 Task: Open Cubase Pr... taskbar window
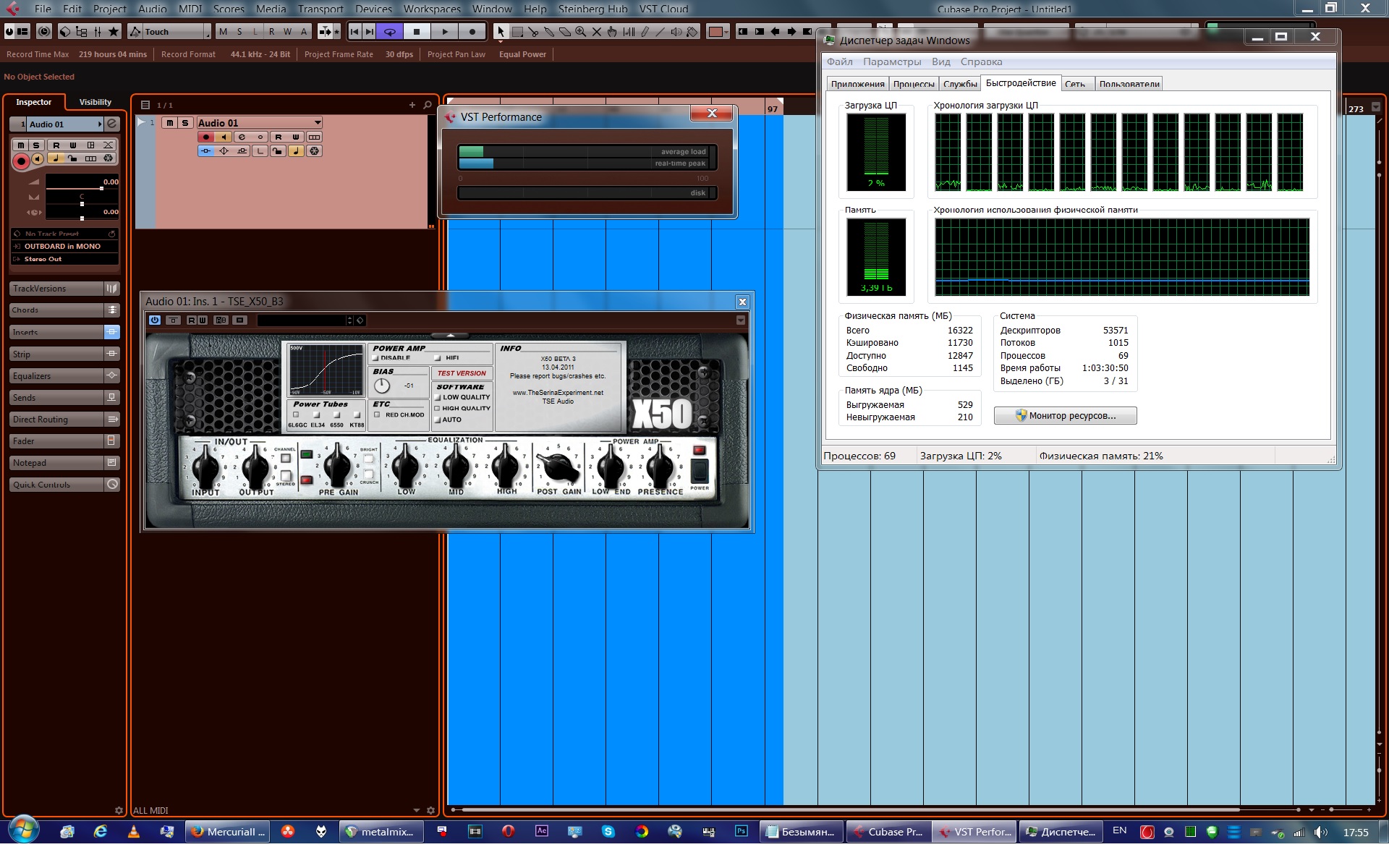click(888, 832)
